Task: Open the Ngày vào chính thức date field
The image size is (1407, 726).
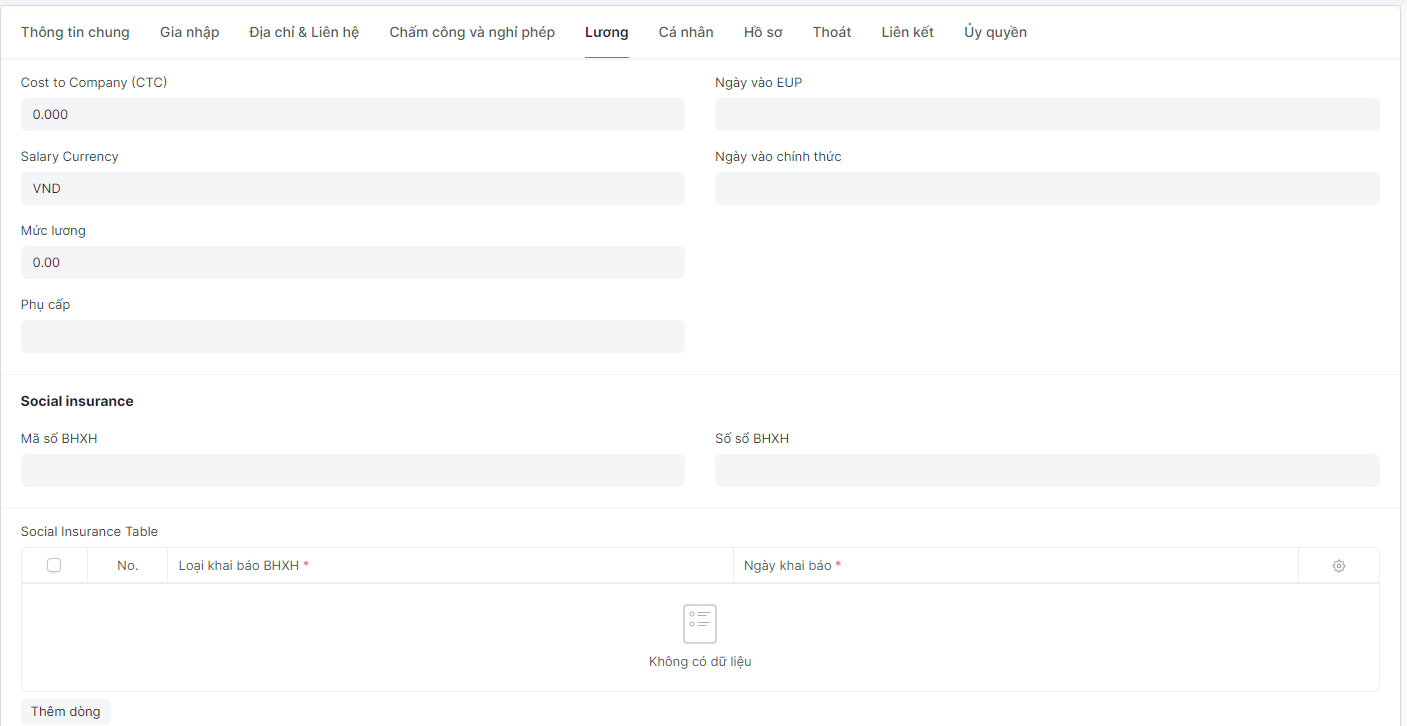Action: tap(1046, 189)
